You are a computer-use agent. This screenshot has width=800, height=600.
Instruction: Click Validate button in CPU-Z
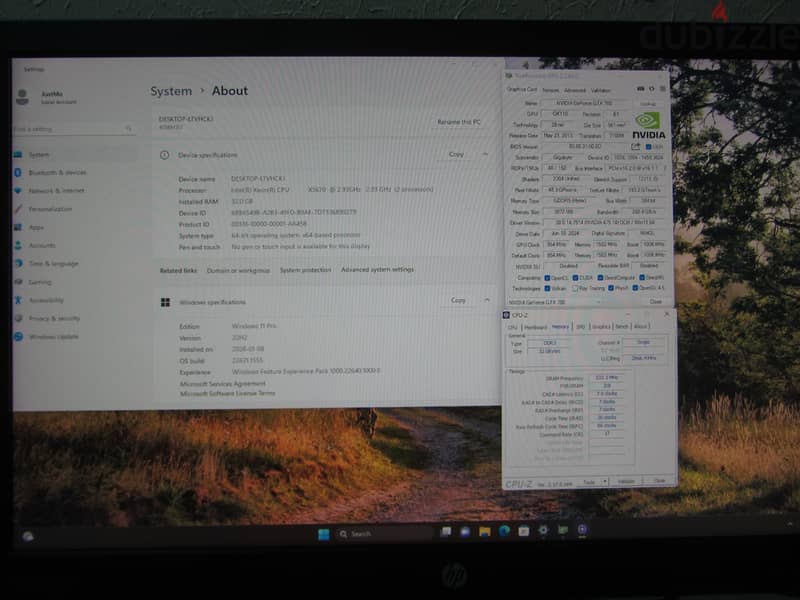pos(626,481)
